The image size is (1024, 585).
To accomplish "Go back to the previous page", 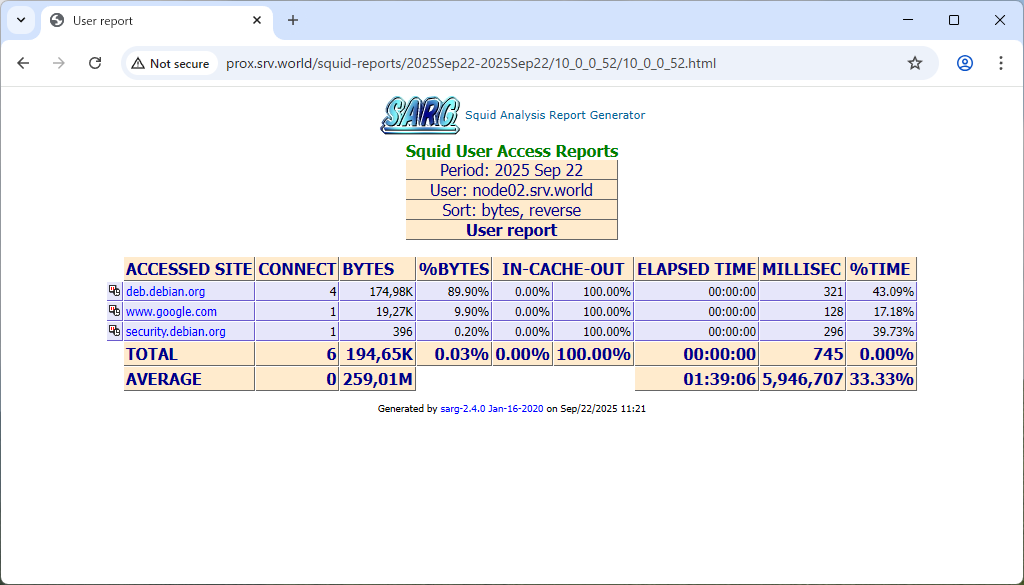I will point(24,63).
